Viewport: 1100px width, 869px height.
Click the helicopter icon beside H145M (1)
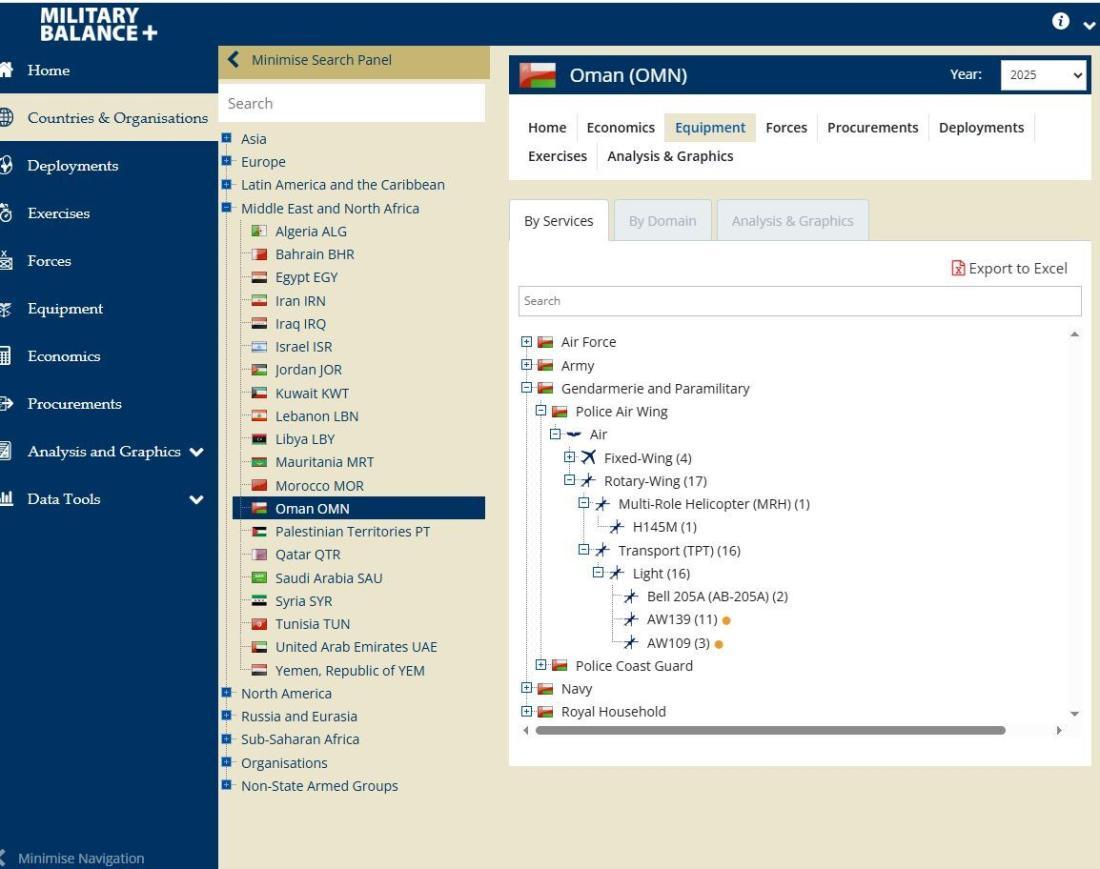pyautogui.click(x=616, y=527)
